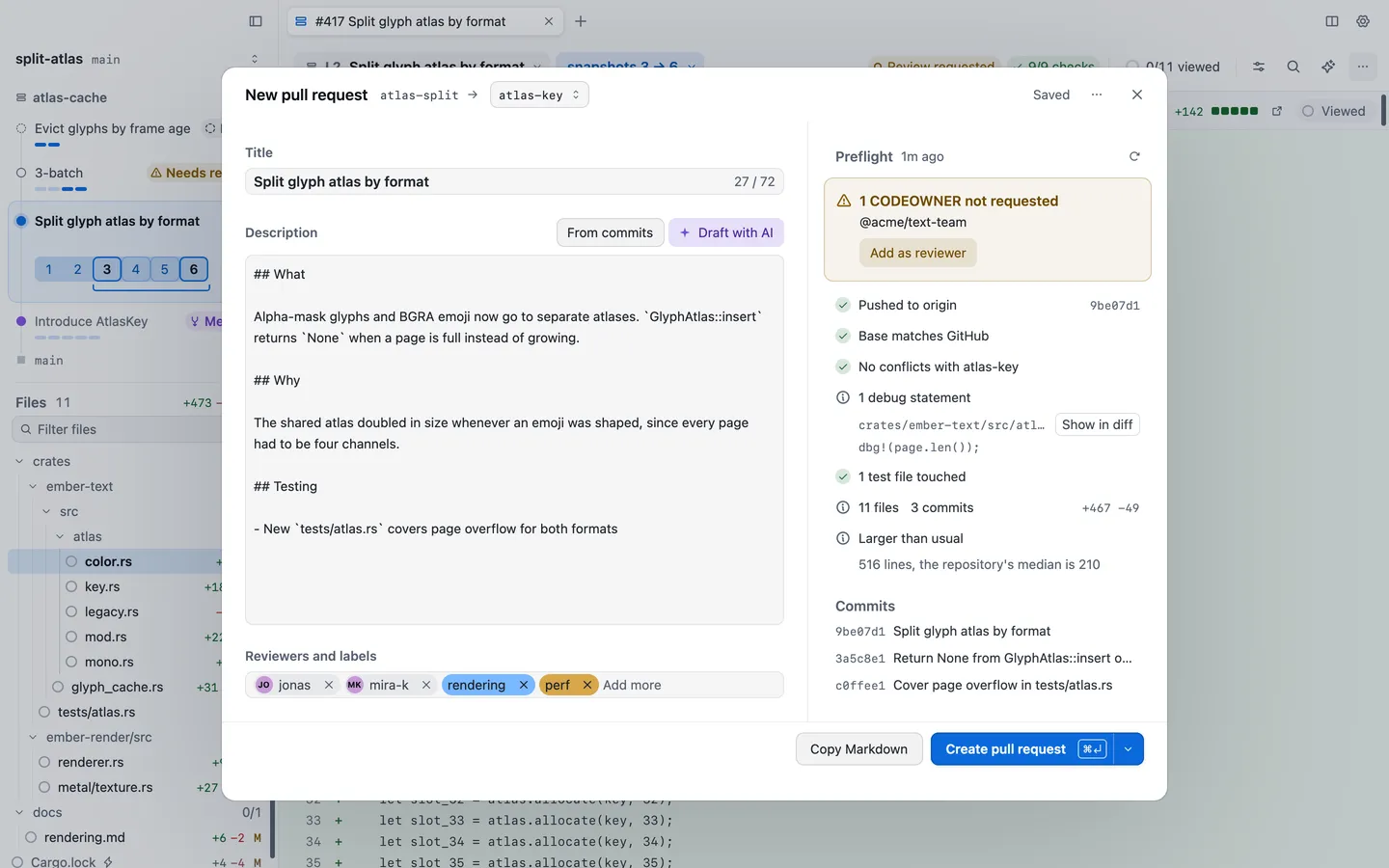Select snapshot 5
This screenshot has width=1389, height=868.
click(165, 269)
